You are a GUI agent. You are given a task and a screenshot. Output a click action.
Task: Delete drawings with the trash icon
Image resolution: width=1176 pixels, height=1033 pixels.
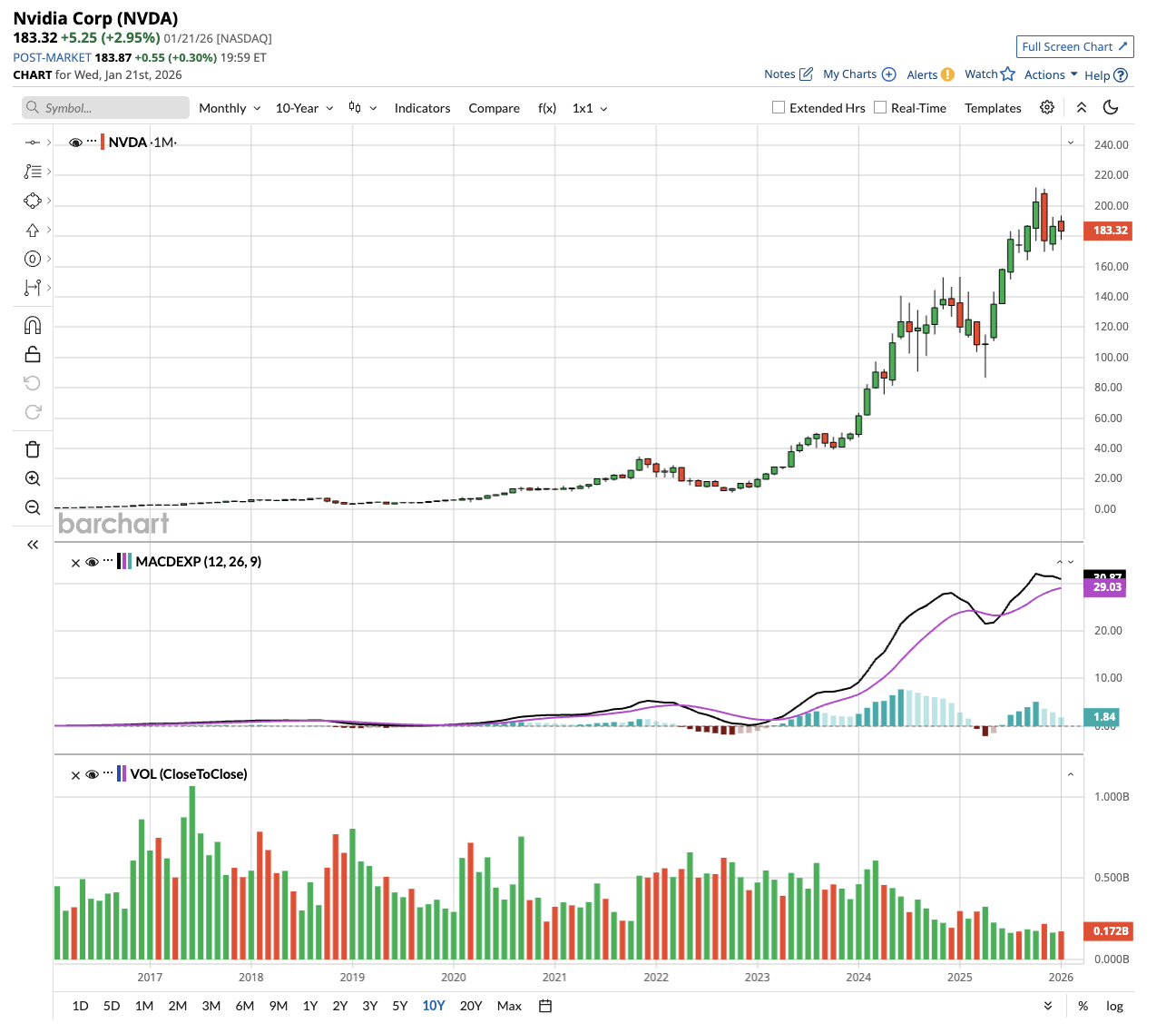(33, 449)
